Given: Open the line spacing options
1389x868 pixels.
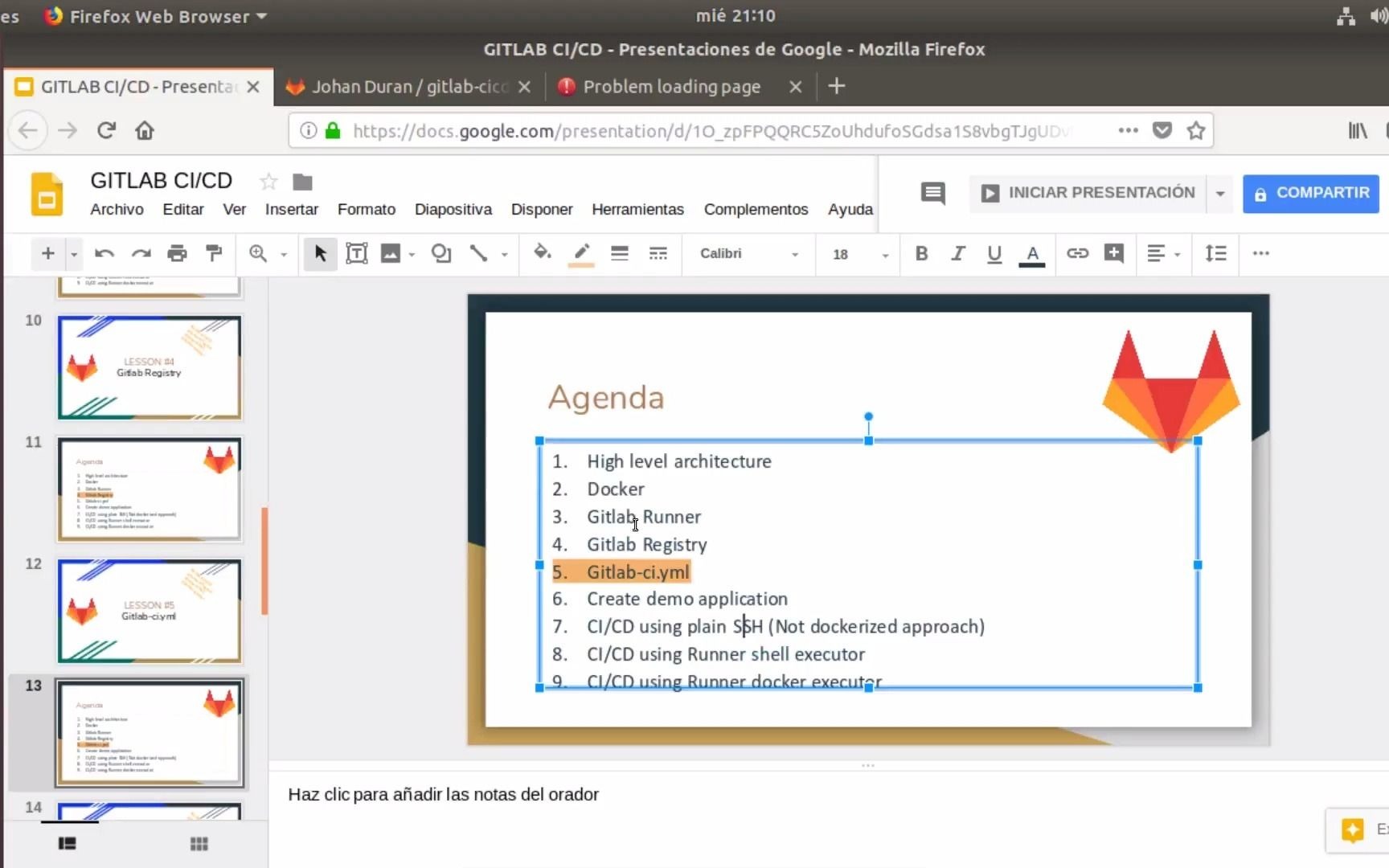Looking at the screenshot, I should pos(1216,254).
